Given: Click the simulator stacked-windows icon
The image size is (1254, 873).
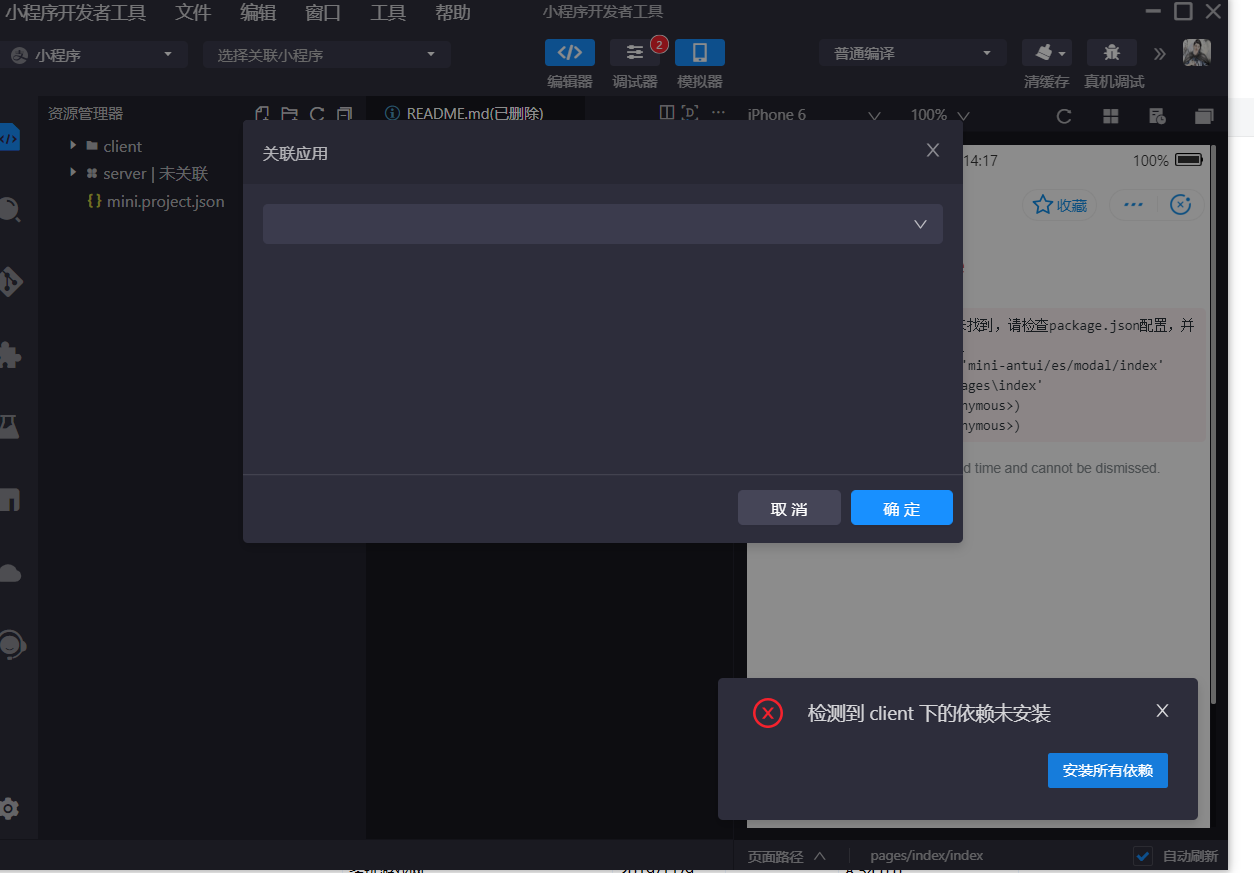Looking at the screenshot, I should pos(1204,116).
